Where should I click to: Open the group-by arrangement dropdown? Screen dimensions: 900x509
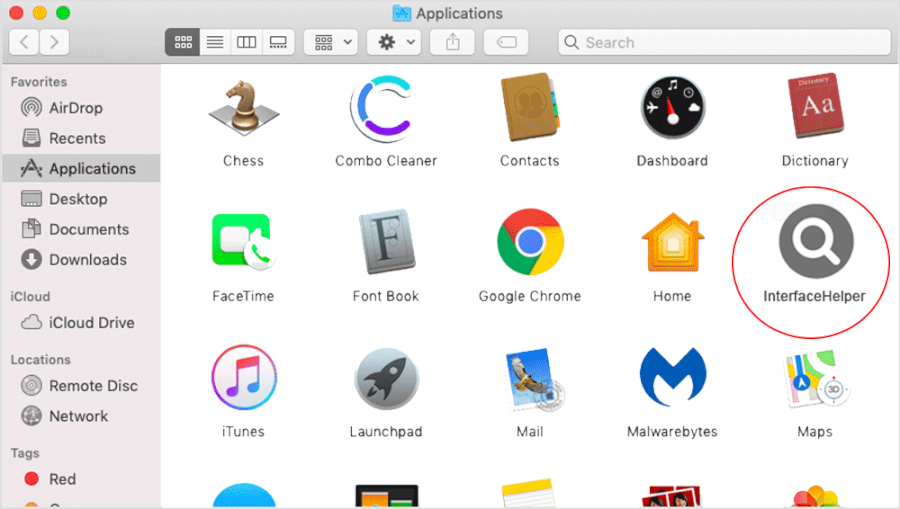331,42
